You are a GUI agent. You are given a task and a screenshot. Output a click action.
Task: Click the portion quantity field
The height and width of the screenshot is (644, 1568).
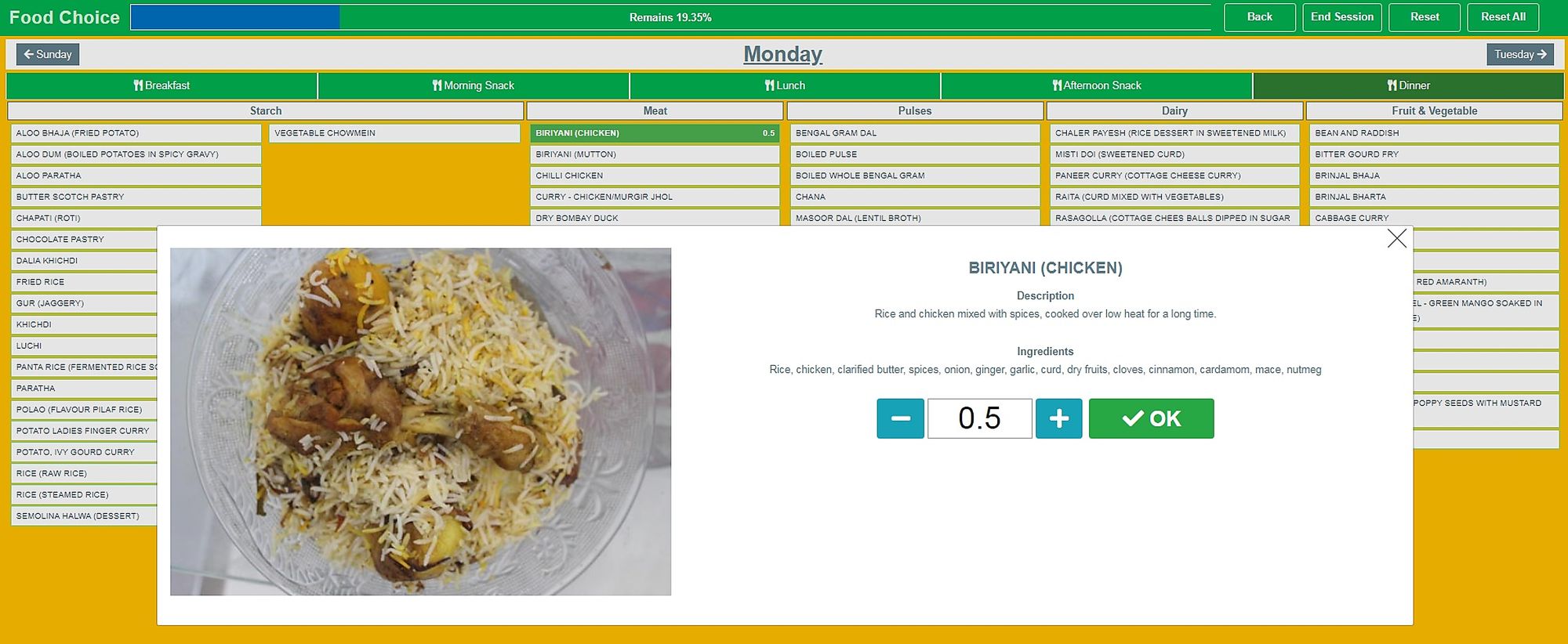click(x=979, y=418)
